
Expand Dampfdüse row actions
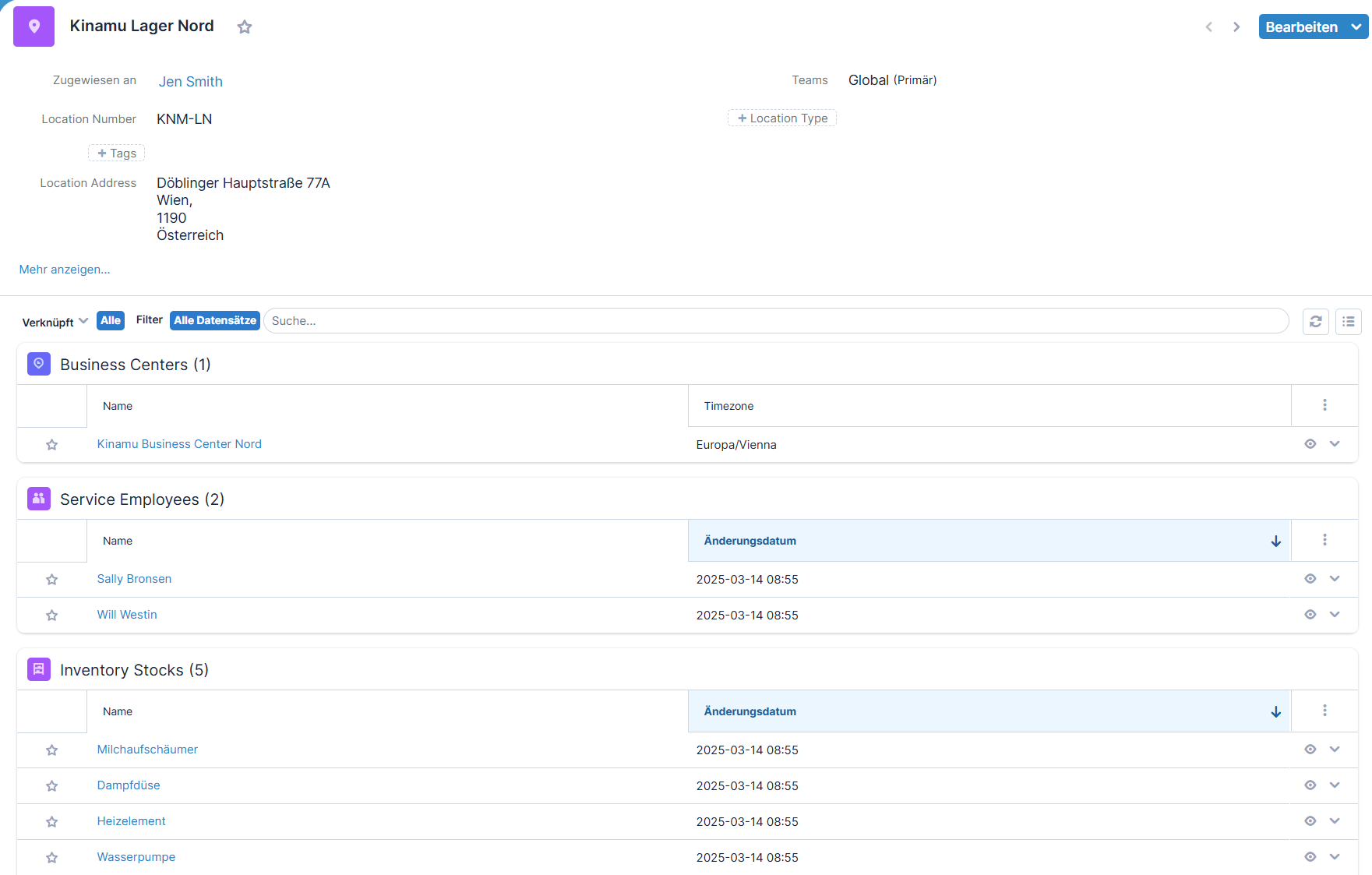[1335, 785]
